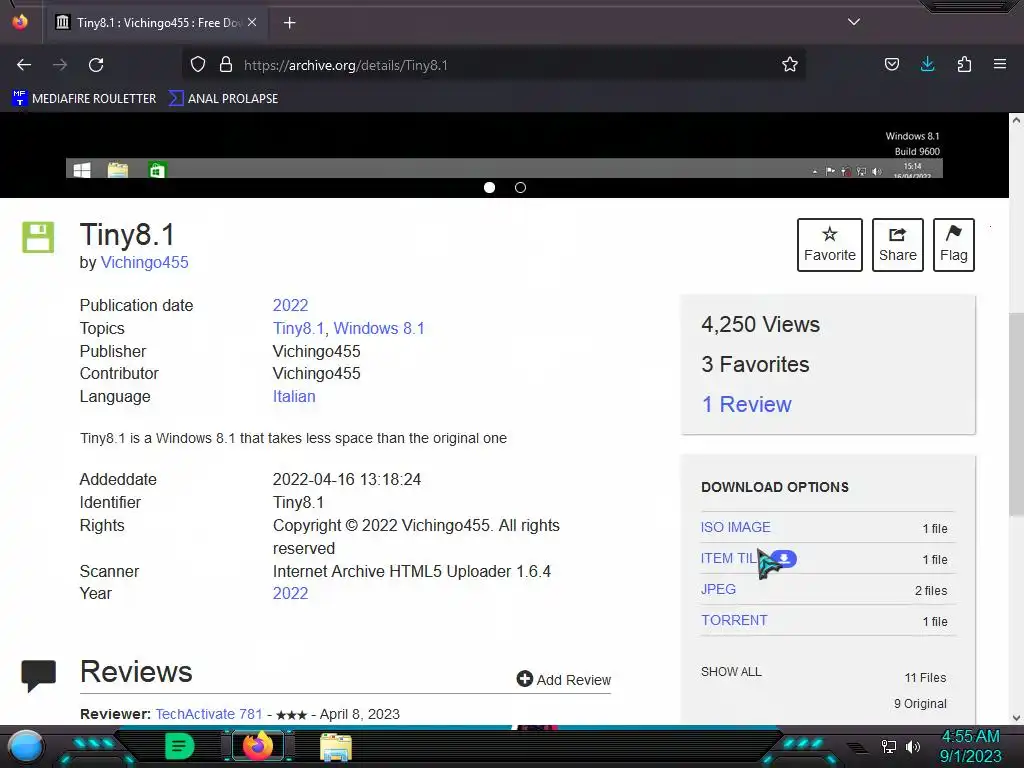
Task: Click the Favorite star button
Action: (x=829, y=245)
